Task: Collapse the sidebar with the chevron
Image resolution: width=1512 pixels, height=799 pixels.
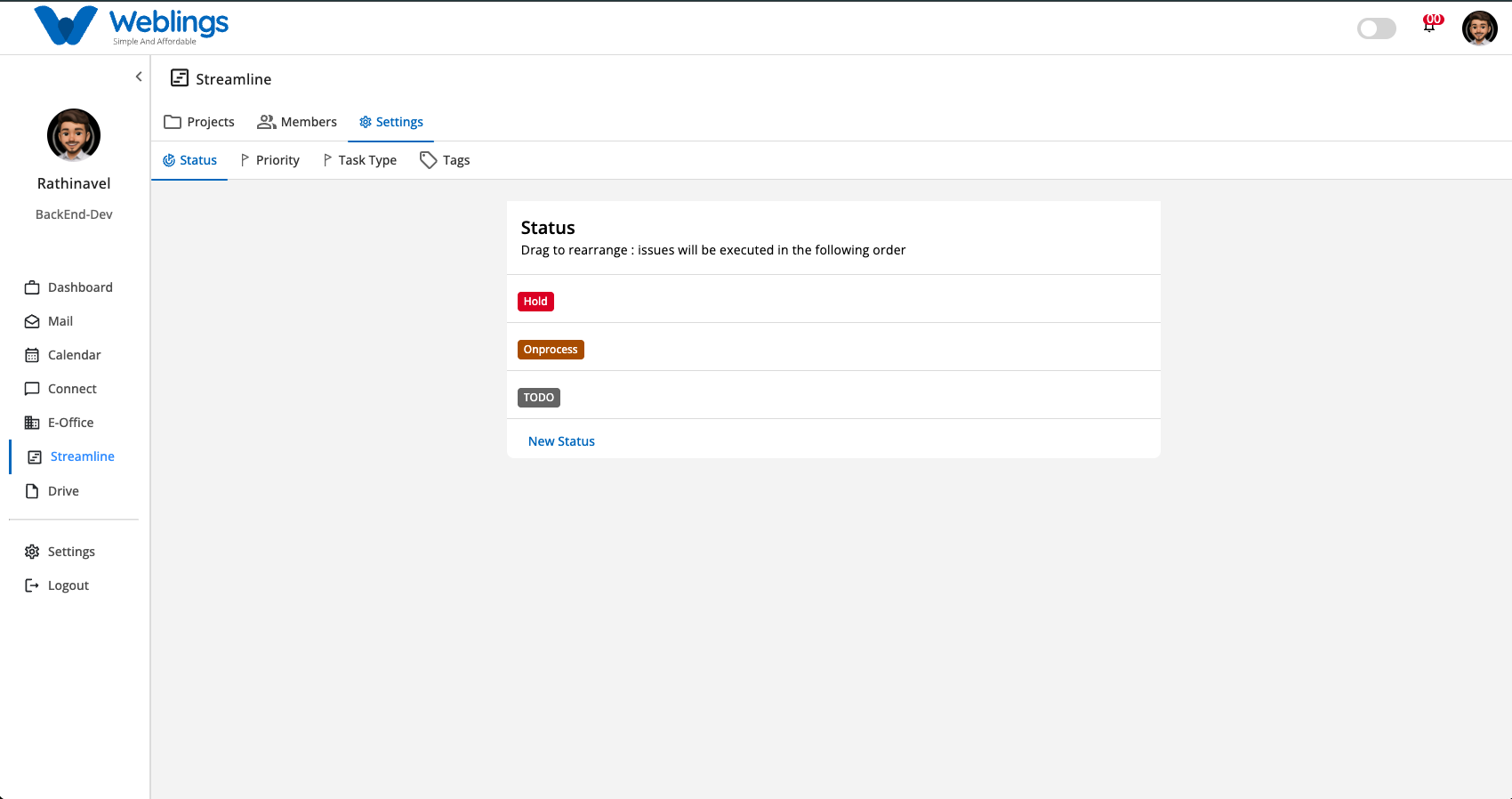Action: pos(139,77)
